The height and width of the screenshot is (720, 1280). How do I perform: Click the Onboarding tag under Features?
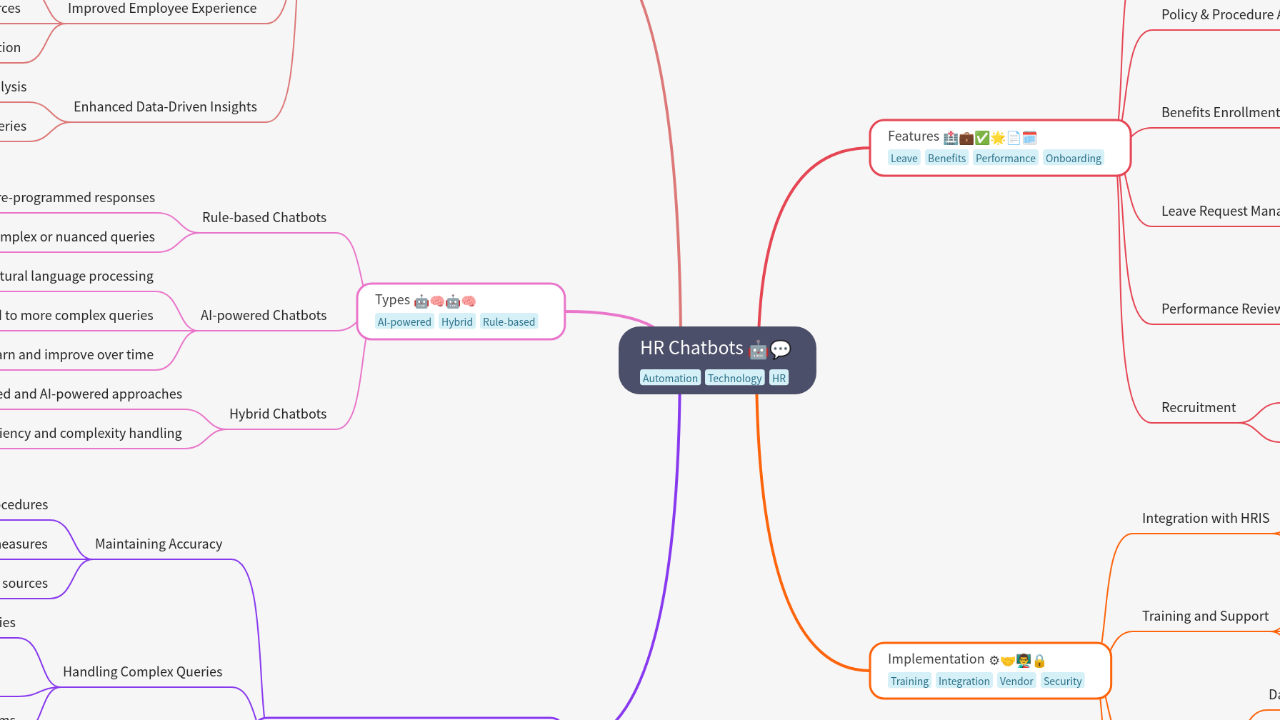coord(1073,158)
